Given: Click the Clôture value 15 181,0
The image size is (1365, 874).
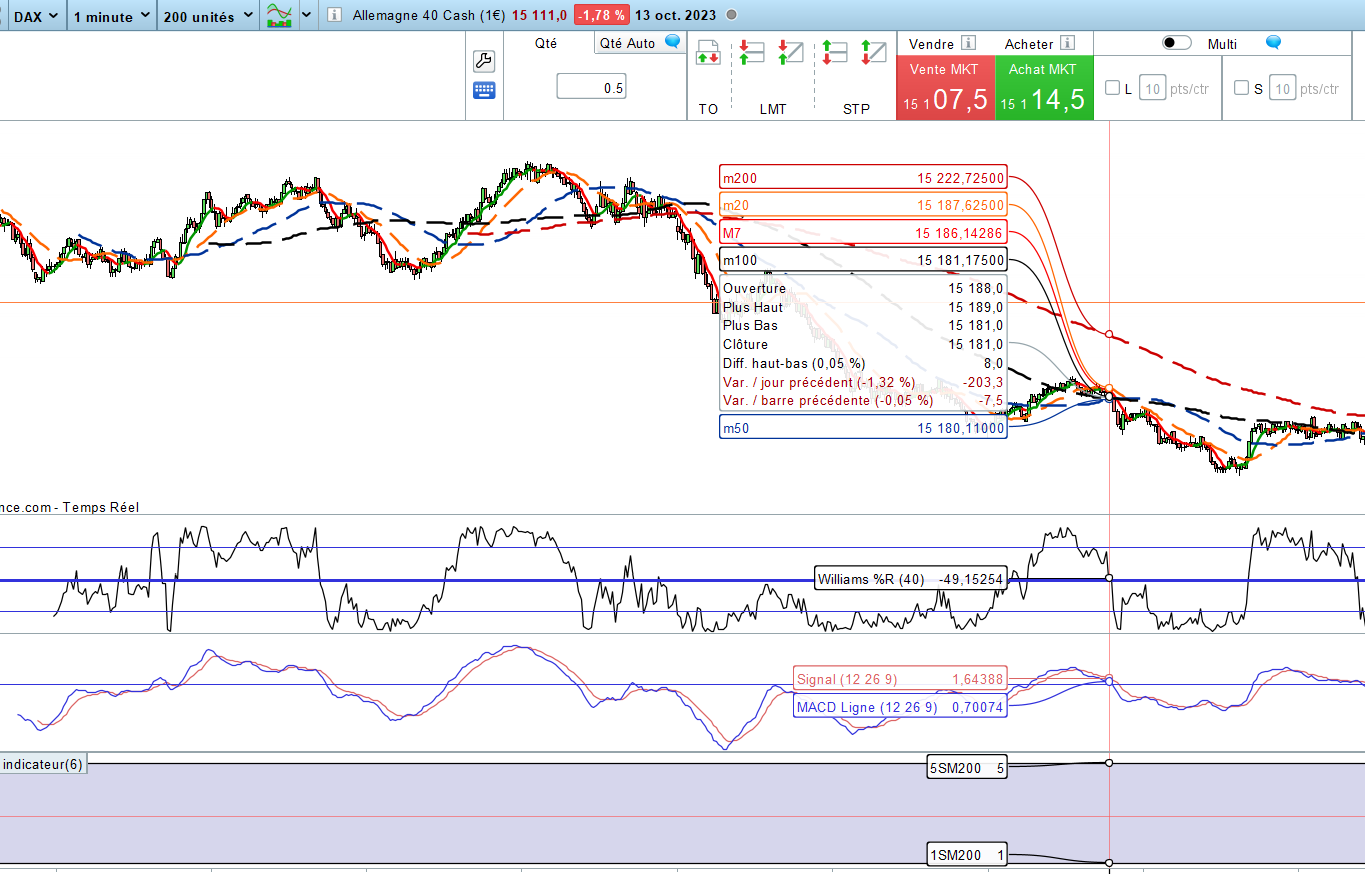Looking at the screenshot, I should point(976,344).
